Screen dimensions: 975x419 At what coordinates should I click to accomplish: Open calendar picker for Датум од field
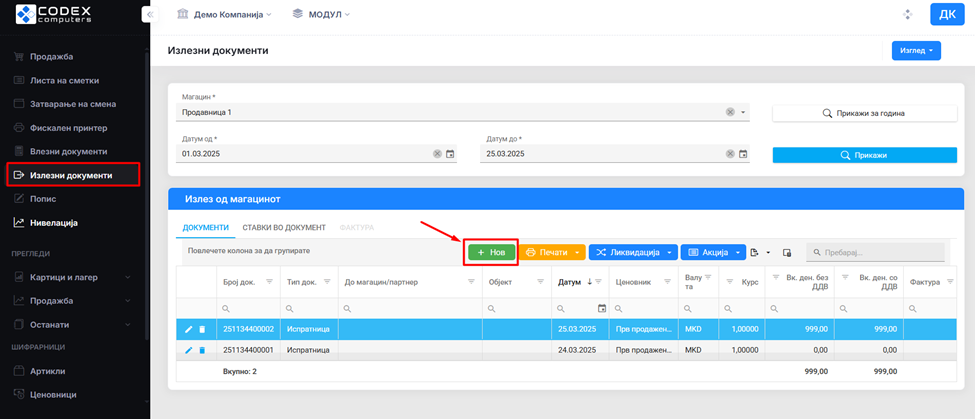pos(450,154)
